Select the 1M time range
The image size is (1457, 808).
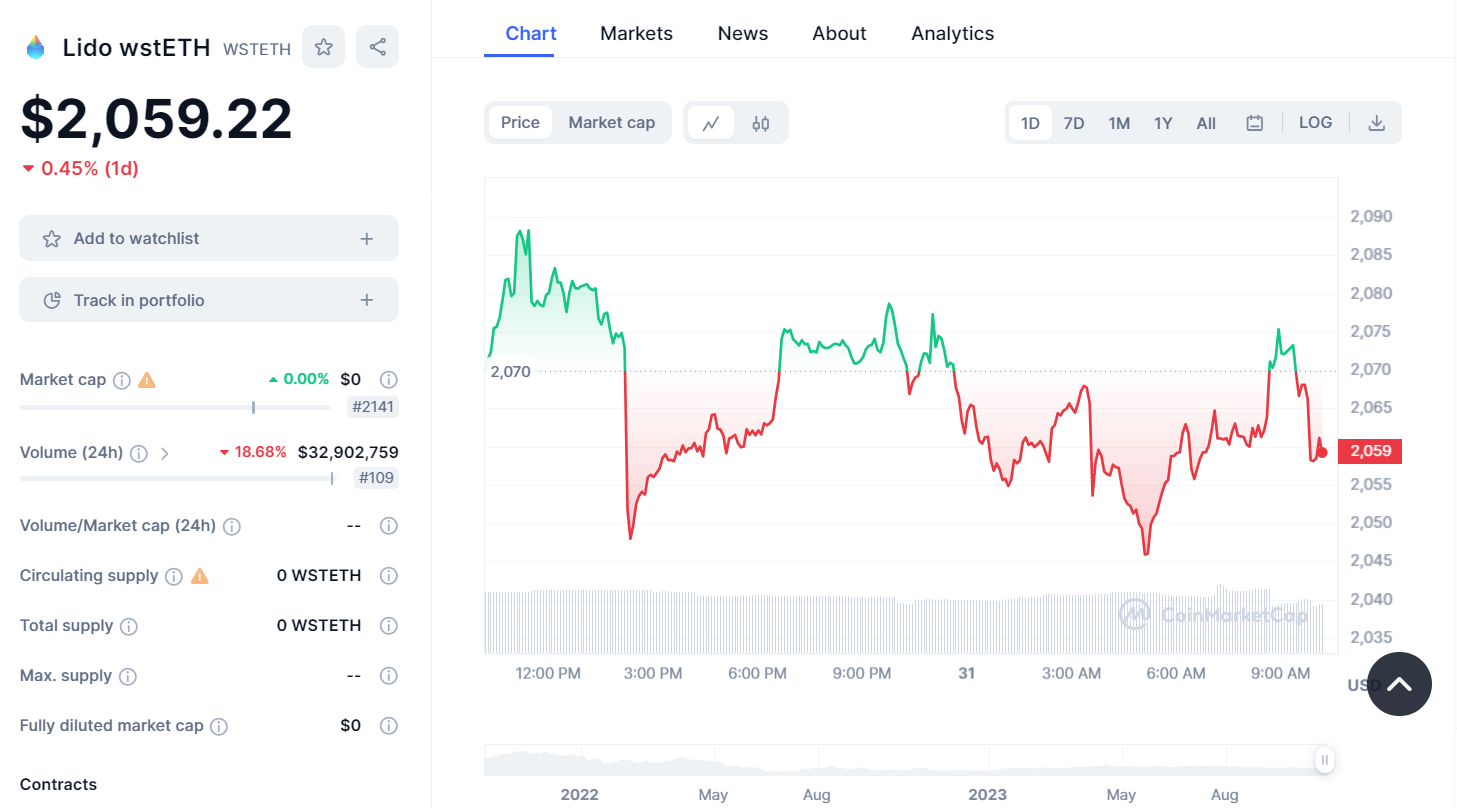click(x=1119, y=123)
